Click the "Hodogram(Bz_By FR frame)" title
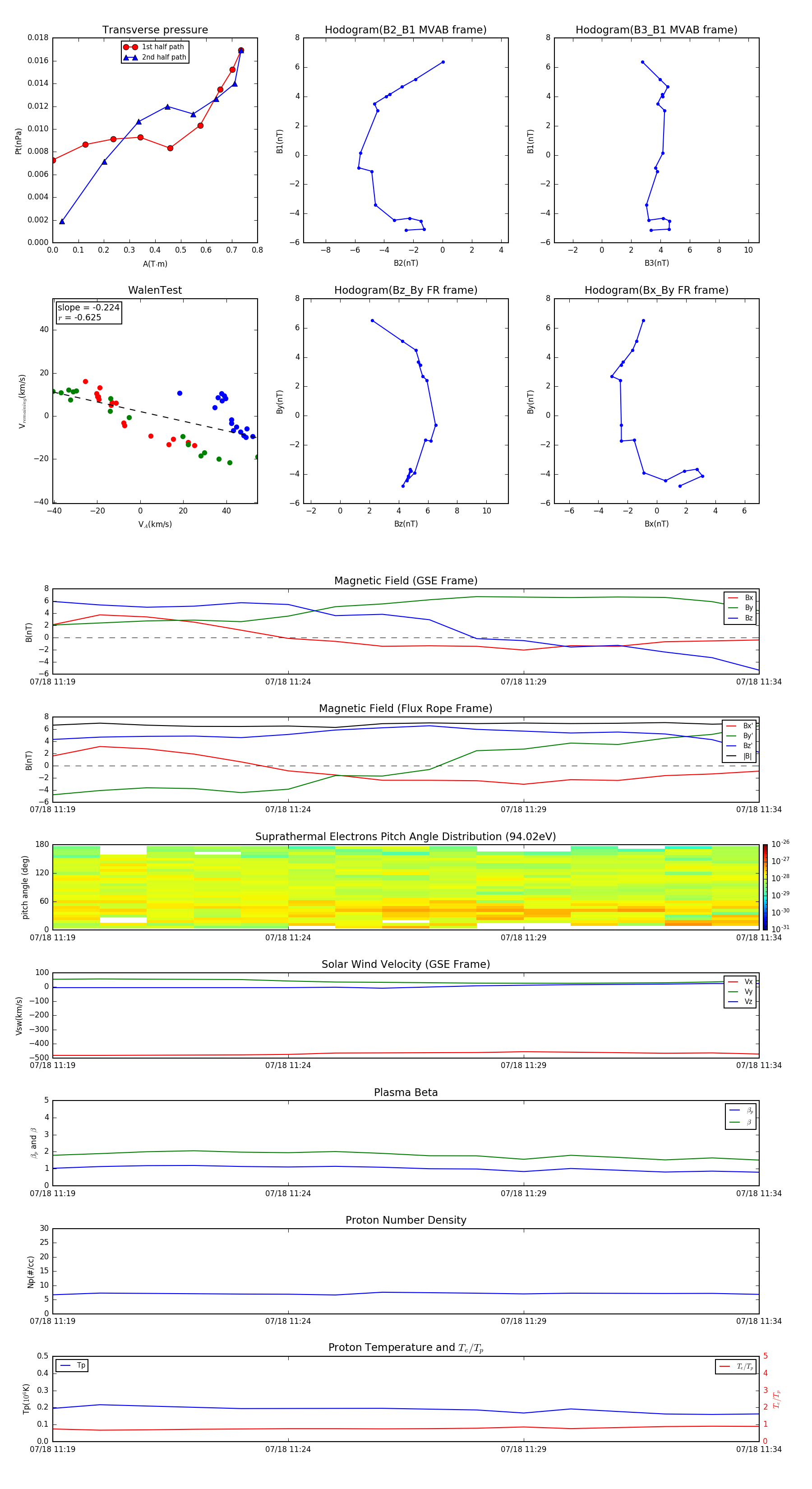 tap(406, 290)
